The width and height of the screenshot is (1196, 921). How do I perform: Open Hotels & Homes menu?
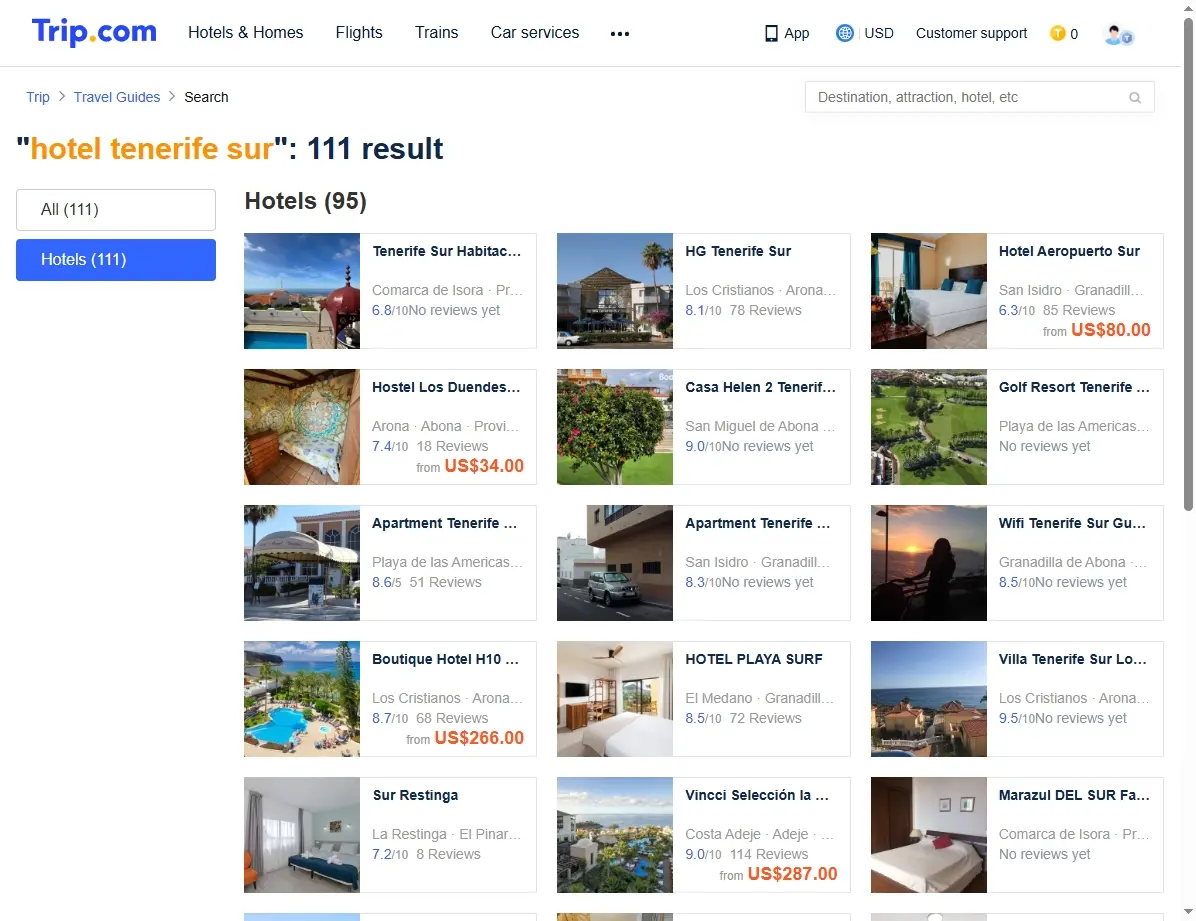click(246, 33)
